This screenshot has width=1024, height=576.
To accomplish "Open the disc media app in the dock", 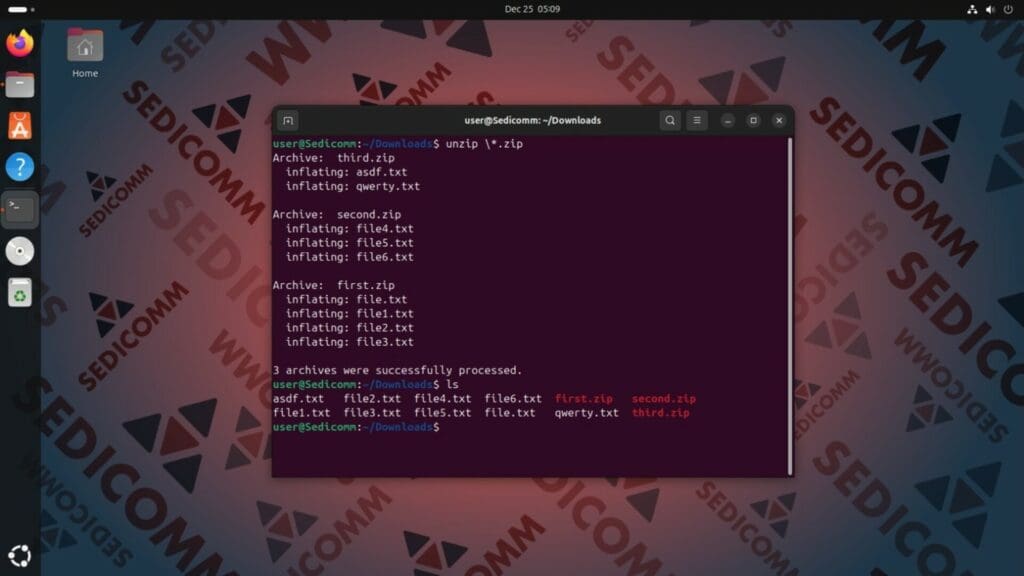I will pos(20,251).
